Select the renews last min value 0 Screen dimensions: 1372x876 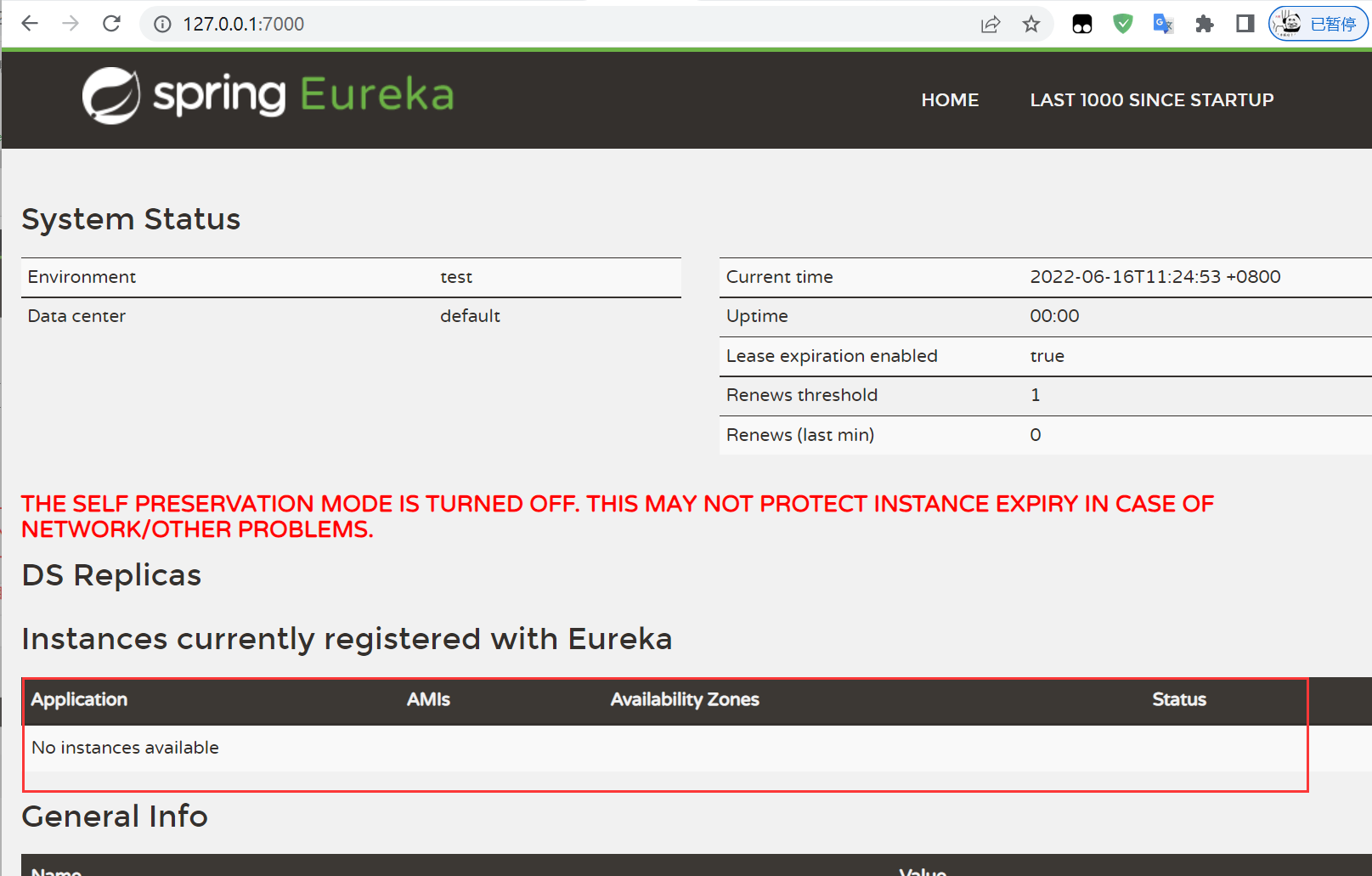(x=1036, y=435)
